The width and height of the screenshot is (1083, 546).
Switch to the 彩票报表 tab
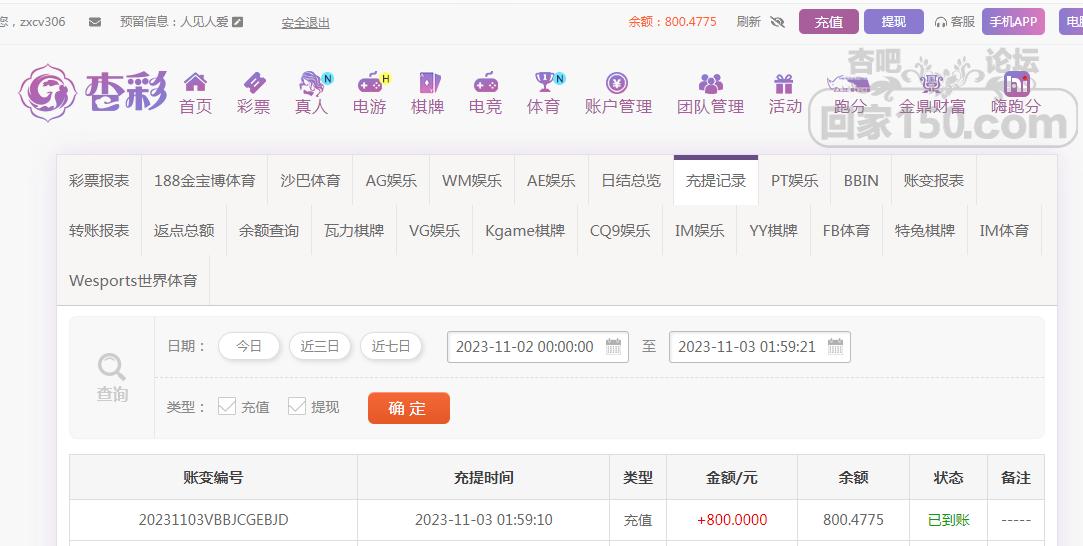coord(99,181)
